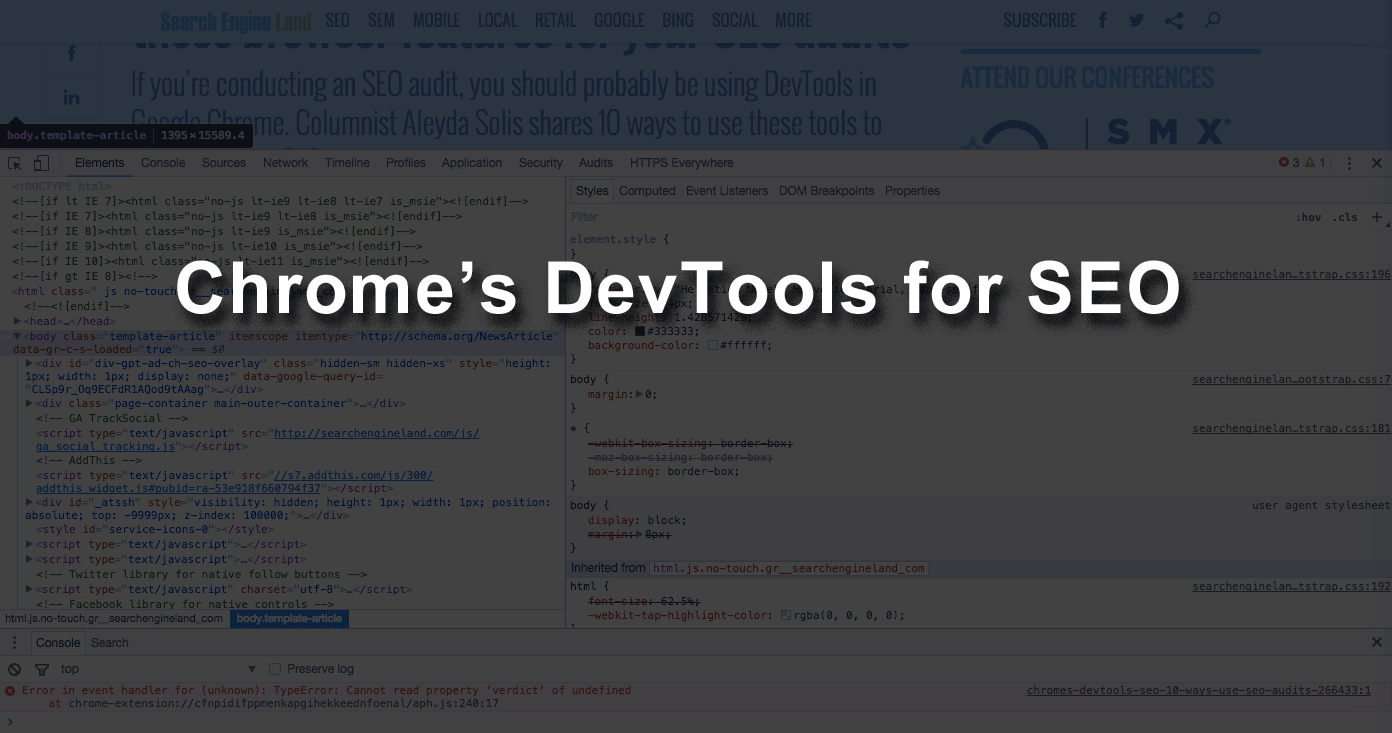Image resolution: width=1392 pixels, height=733 pixels.
Task: Expand the page-container main-outer-container div
Action: click(x=29, y=403)
